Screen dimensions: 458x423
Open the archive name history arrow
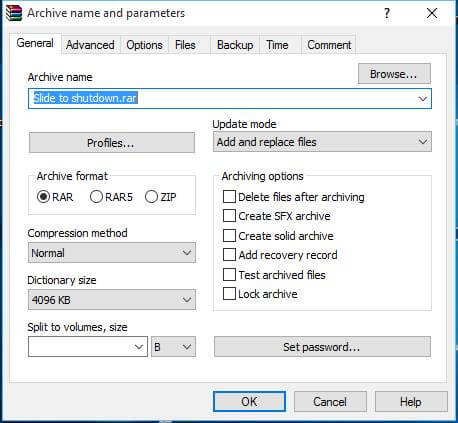423,99
